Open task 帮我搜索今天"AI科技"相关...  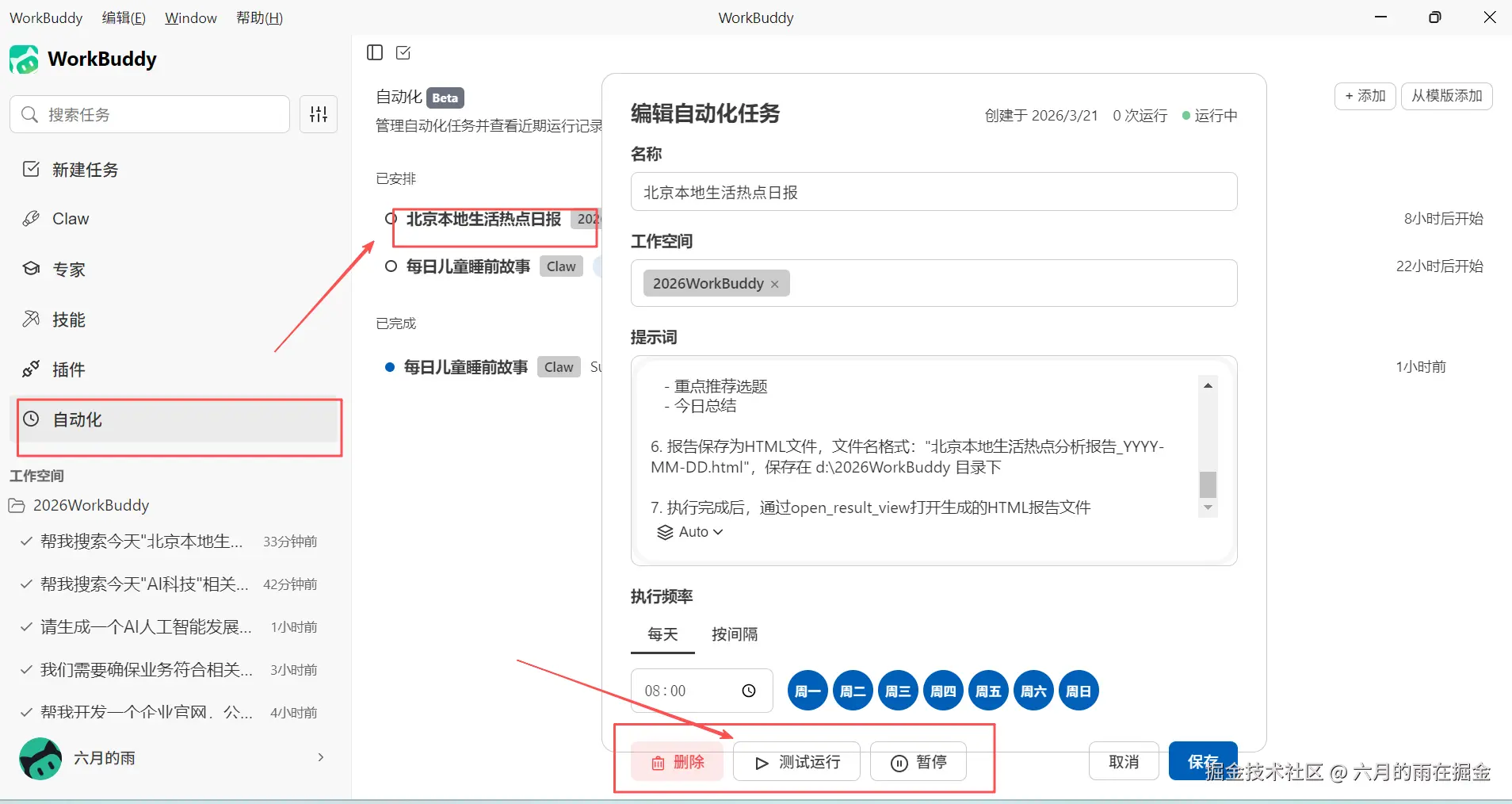tap(170, 584)
